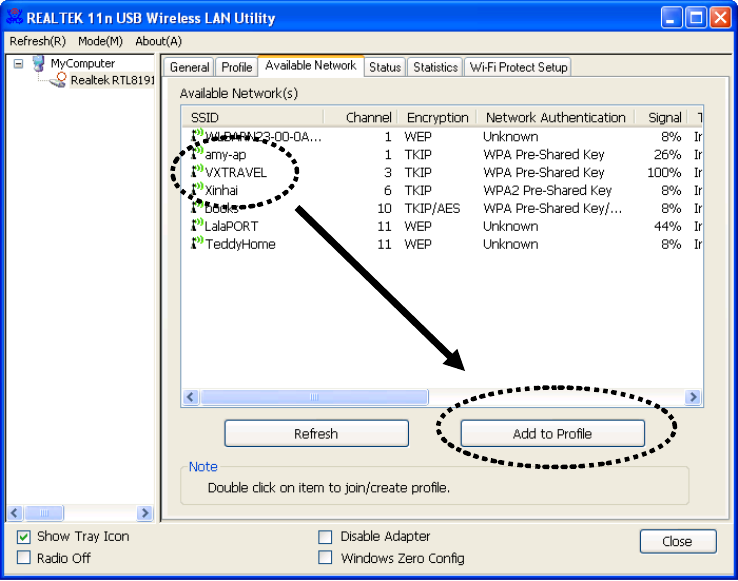738x581 pixels.
Task: Open the Mode(M) menu
Action: pos(100,41)
